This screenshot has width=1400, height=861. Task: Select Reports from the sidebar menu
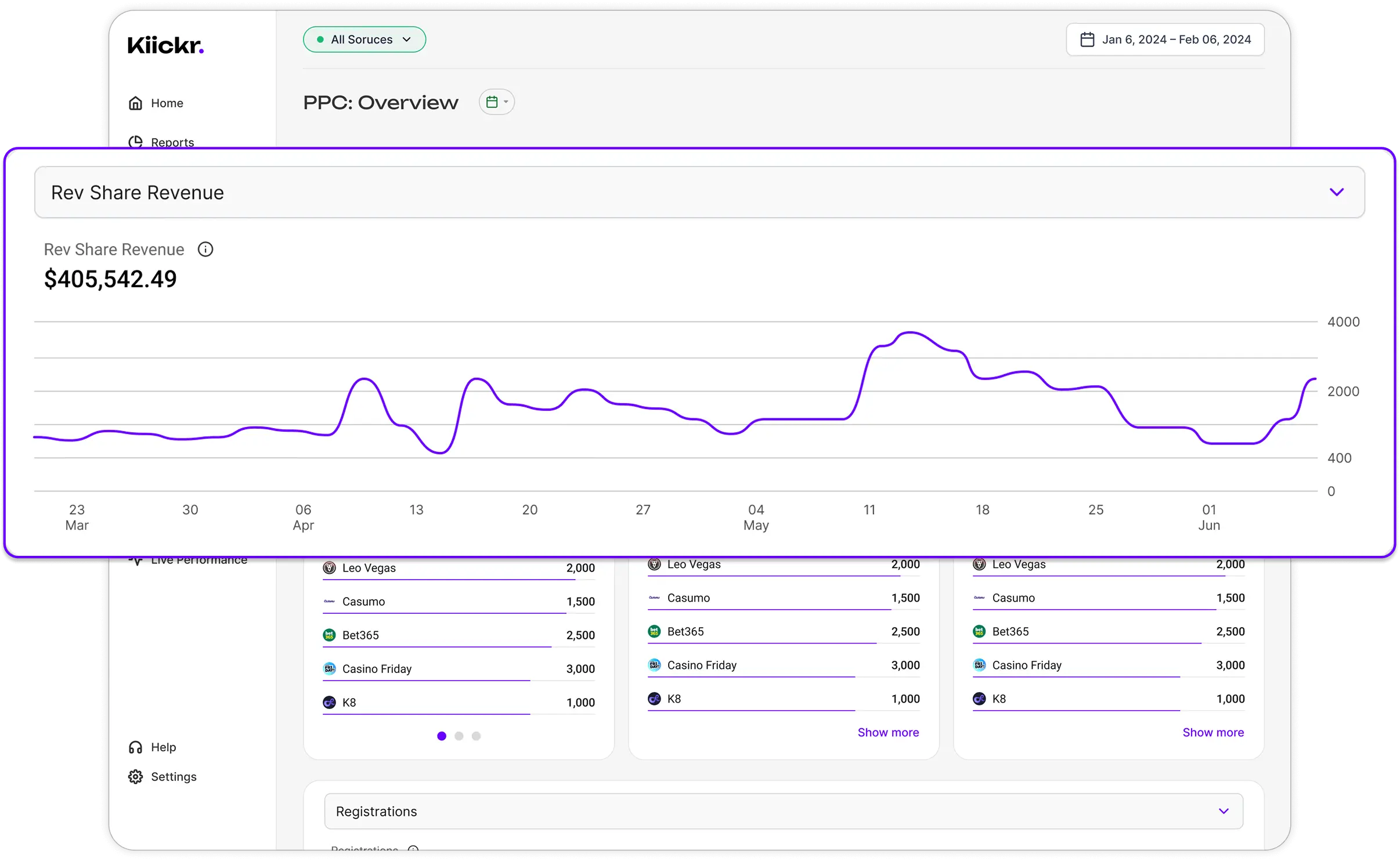[172, 142]
